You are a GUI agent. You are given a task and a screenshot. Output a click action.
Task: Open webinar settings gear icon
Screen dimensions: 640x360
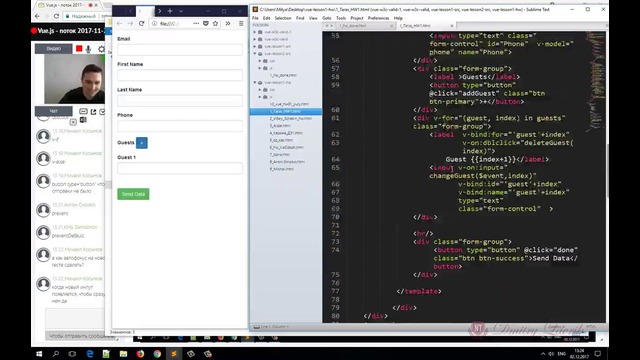[x=101, y=49]
